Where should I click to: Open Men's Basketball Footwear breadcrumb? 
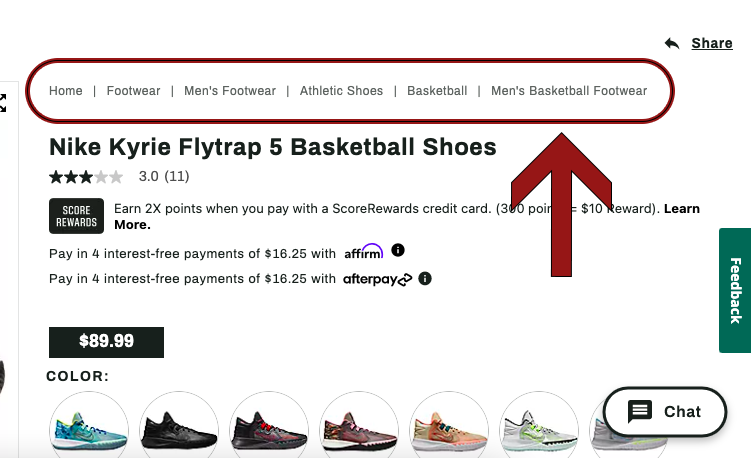pyautogui.click(x=569, y=91)
